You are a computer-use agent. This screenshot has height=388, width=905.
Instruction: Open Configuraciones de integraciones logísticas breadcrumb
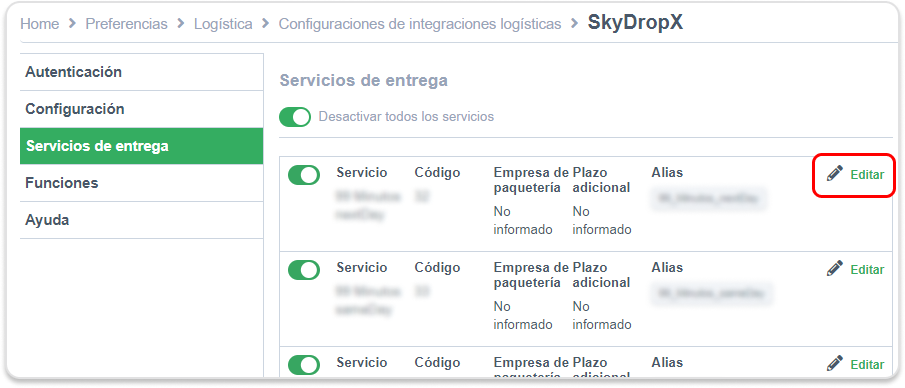[x=420, y=24]
